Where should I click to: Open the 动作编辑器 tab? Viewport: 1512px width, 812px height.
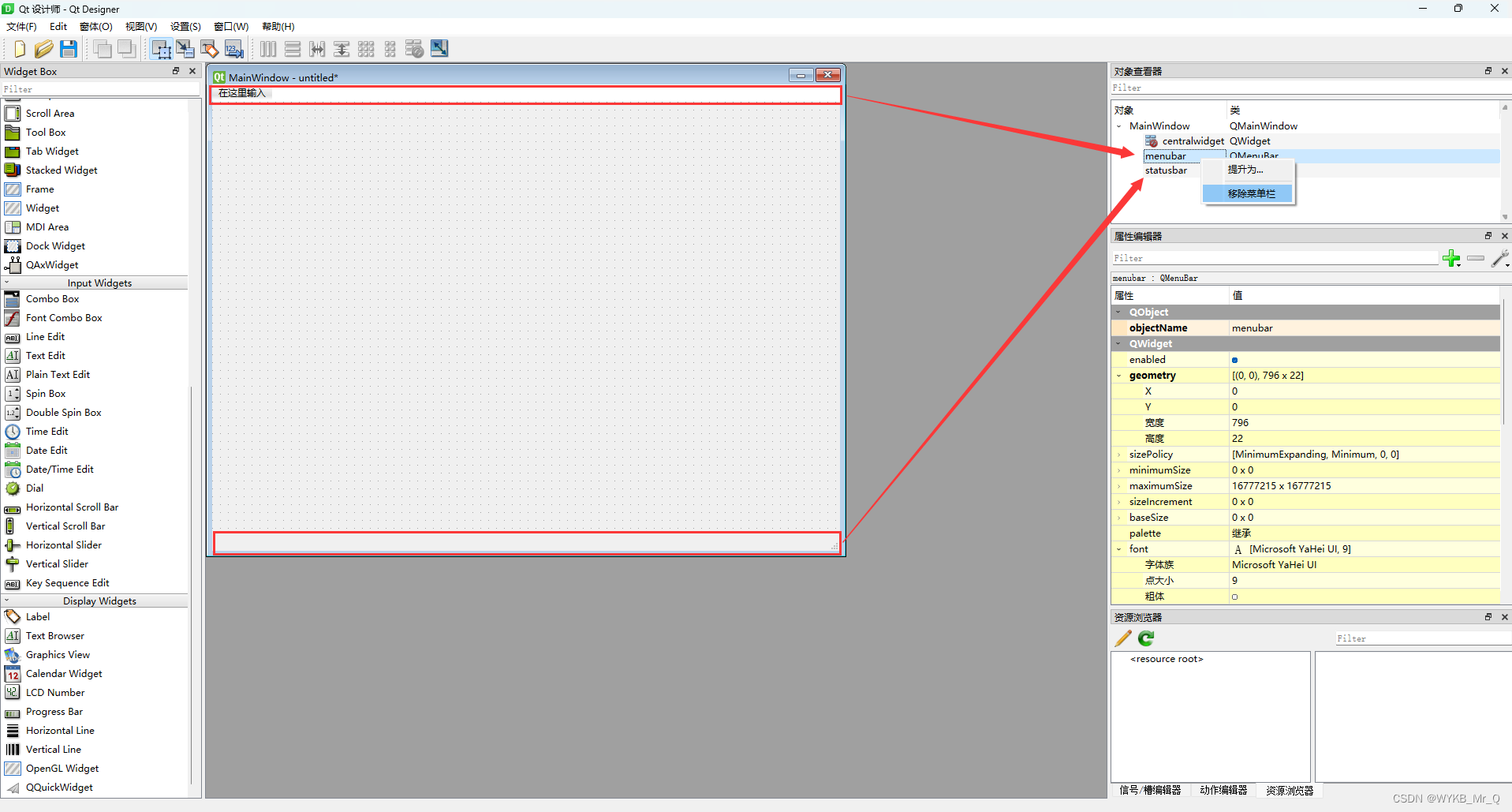coord(1223,790)
